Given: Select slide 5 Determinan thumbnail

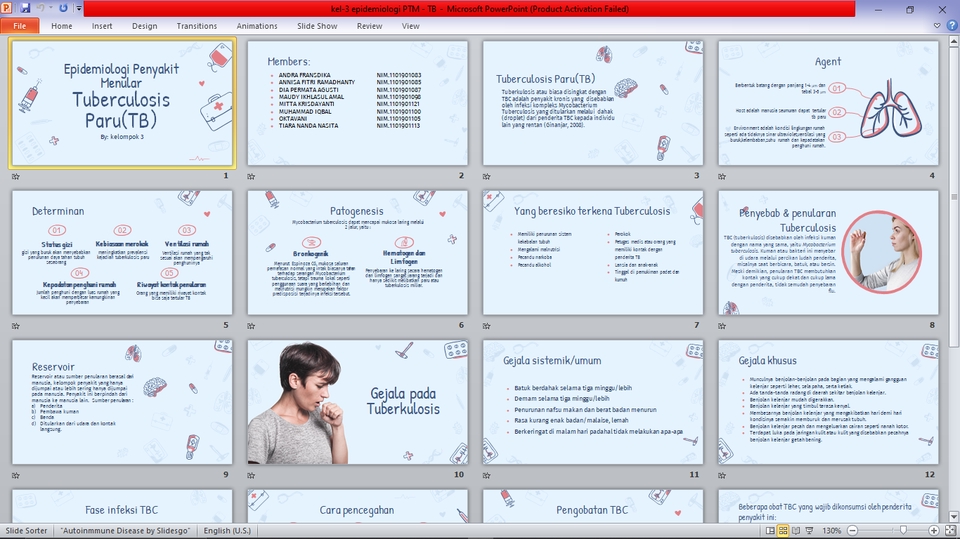Looking at the screenshot, I should point(122,252).
